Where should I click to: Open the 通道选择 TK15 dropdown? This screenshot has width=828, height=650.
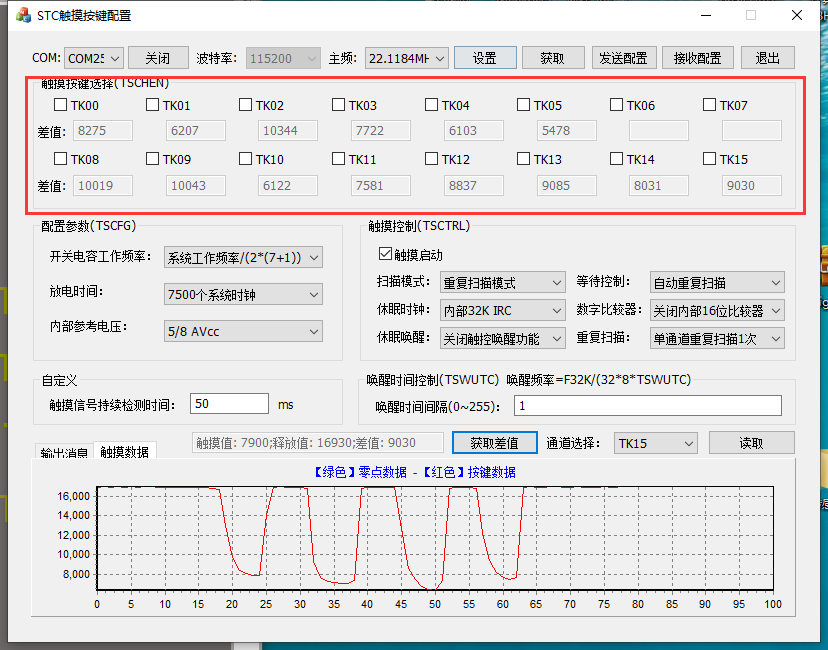[655, 443]
